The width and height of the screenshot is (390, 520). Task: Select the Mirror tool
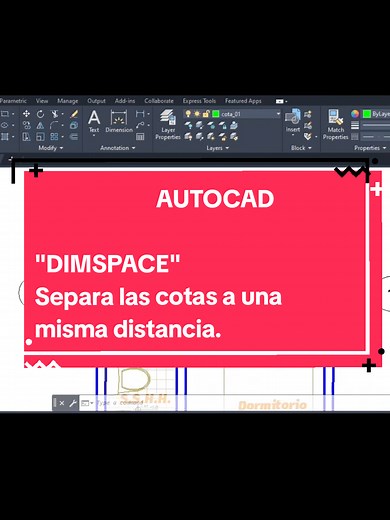coord(40,125)
